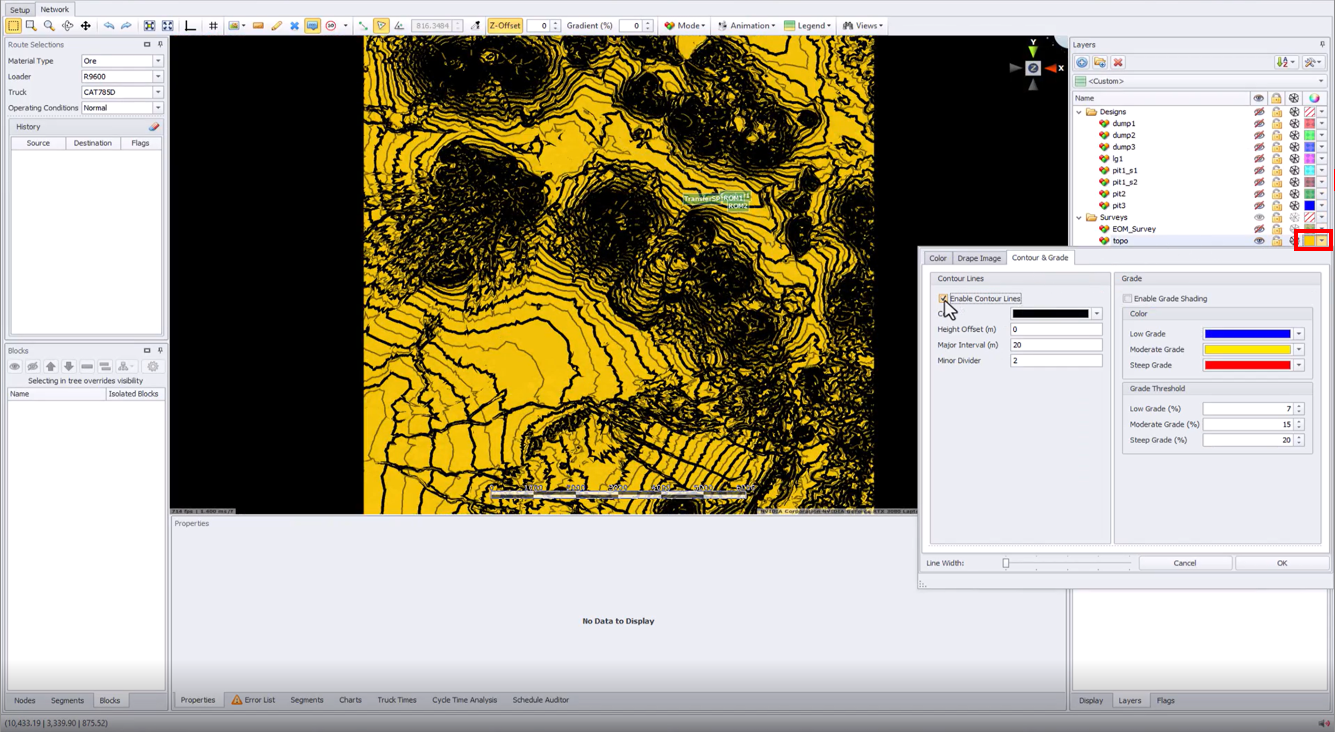Click the add new layer icon
The width and height of the screenshot is (1335, 732).
coord(1082,63)
